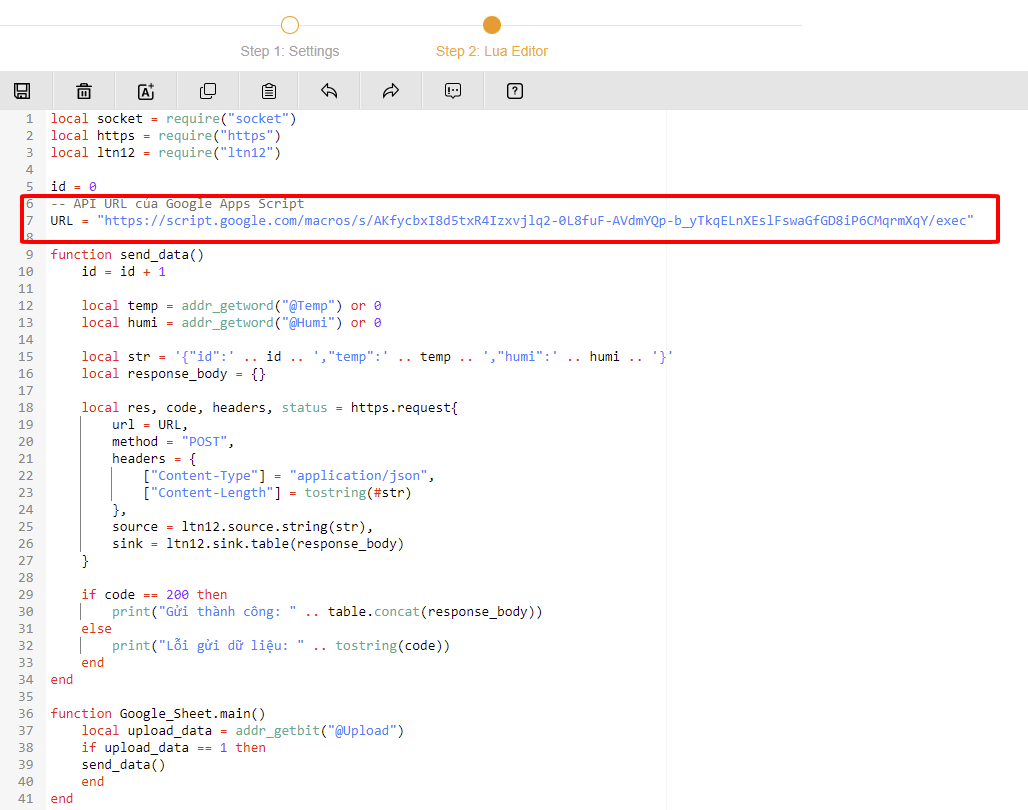Go to Step 1: Settings
The image size is (1028, 810).
(289, 51)
